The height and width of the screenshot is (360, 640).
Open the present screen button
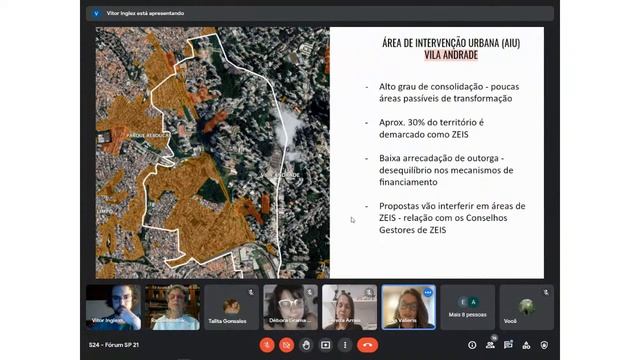click(326, 345)
